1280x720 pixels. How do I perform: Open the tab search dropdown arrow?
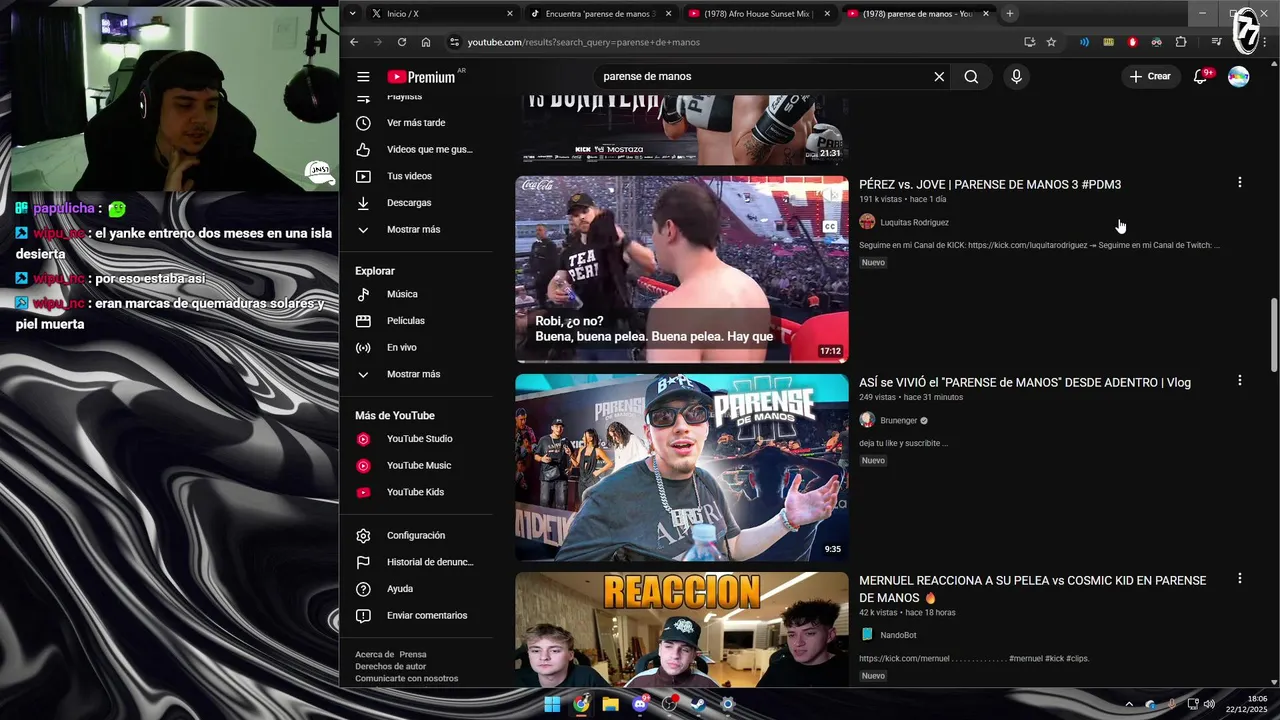[x=352, y=14]
